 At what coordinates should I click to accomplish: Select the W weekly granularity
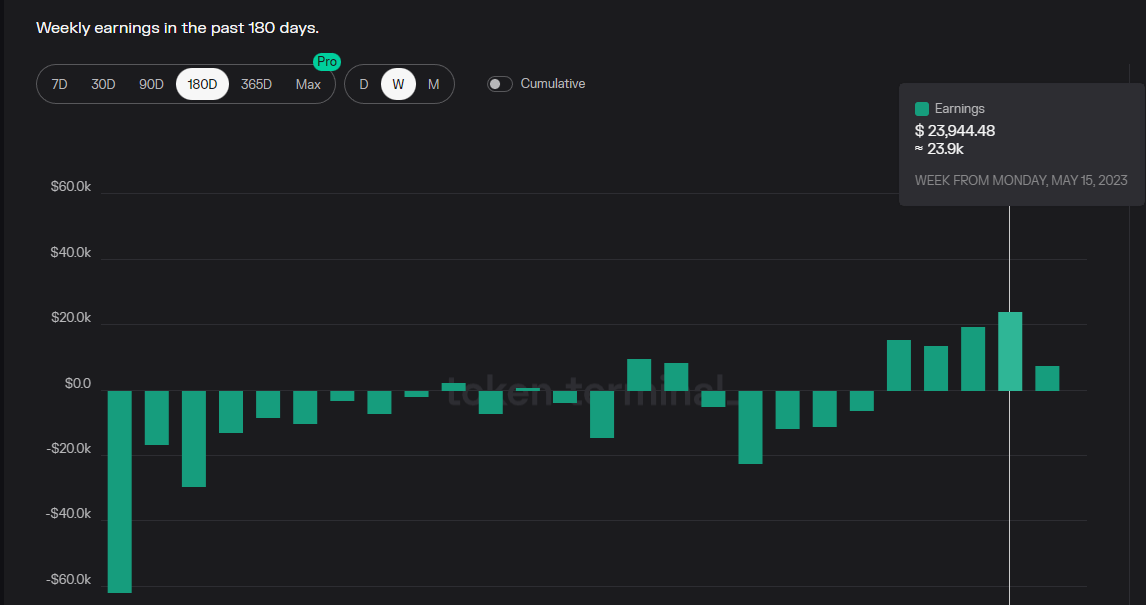point(398,84)
